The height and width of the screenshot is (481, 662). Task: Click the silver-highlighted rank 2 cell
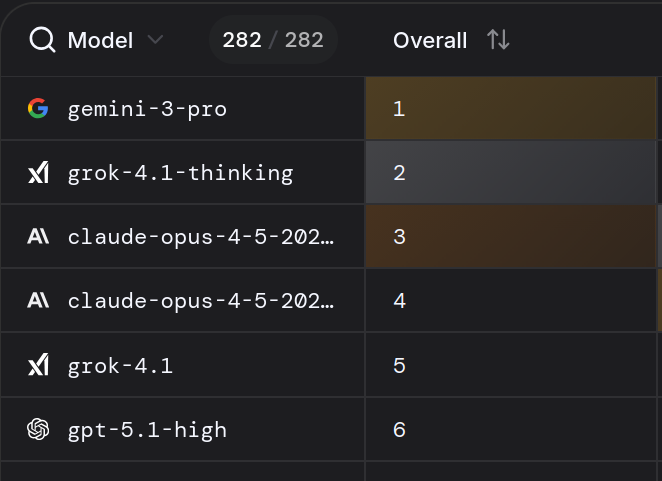click(x=510, y=173)
